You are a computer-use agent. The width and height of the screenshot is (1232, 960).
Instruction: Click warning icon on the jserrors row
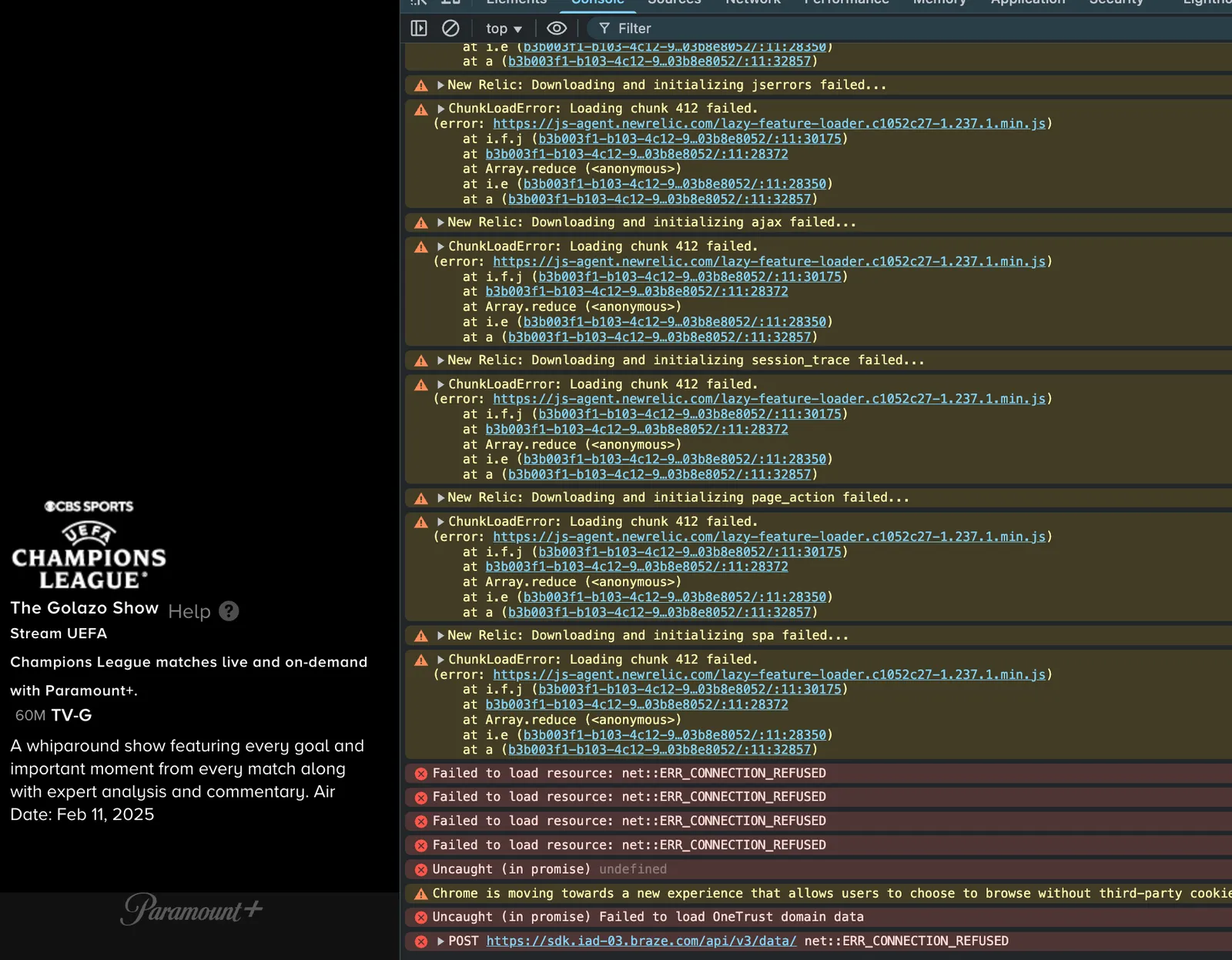(421, 85)
